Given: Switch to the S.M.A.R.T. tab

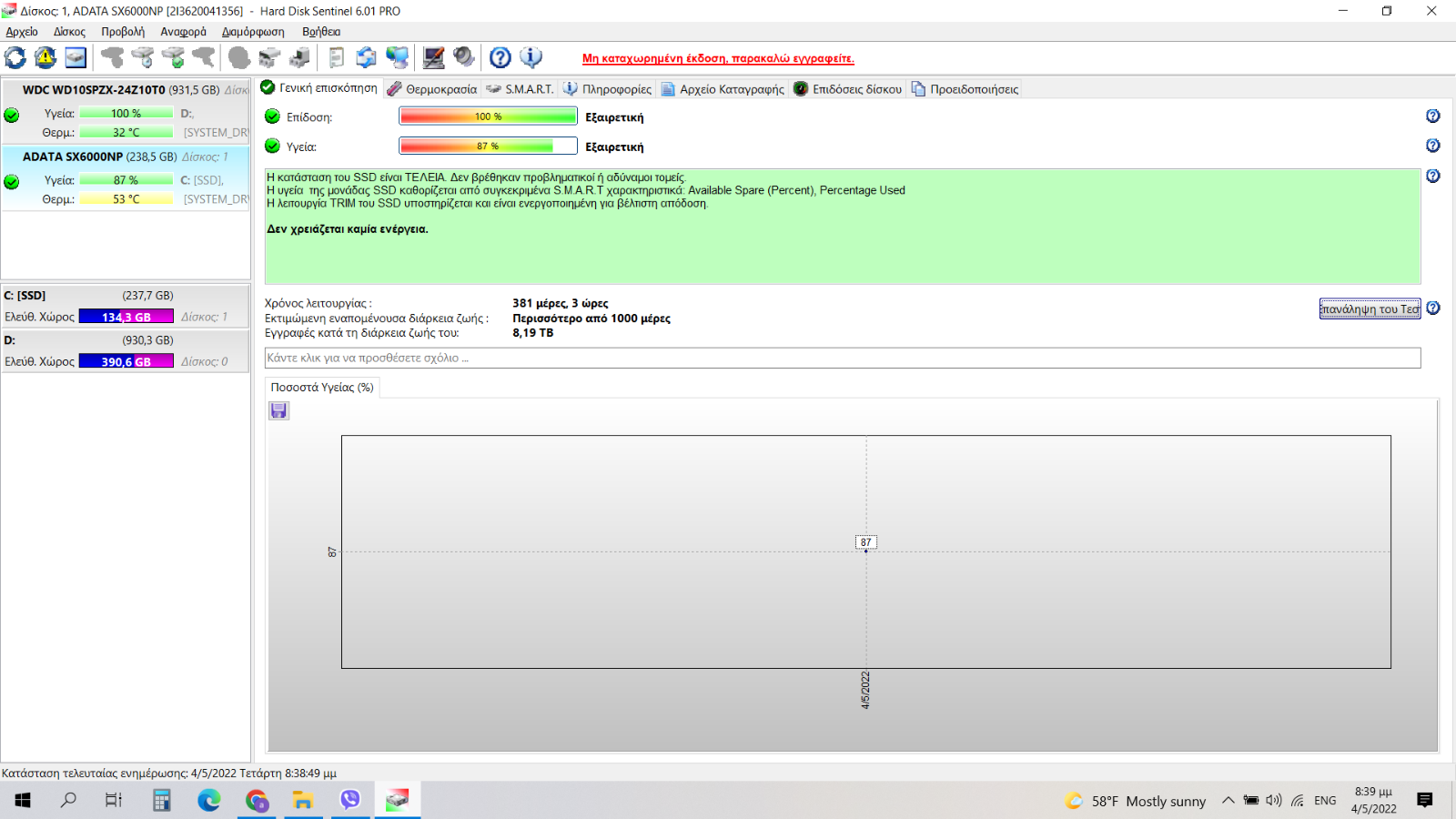Looking at the screenshot, I should (520, 89).
